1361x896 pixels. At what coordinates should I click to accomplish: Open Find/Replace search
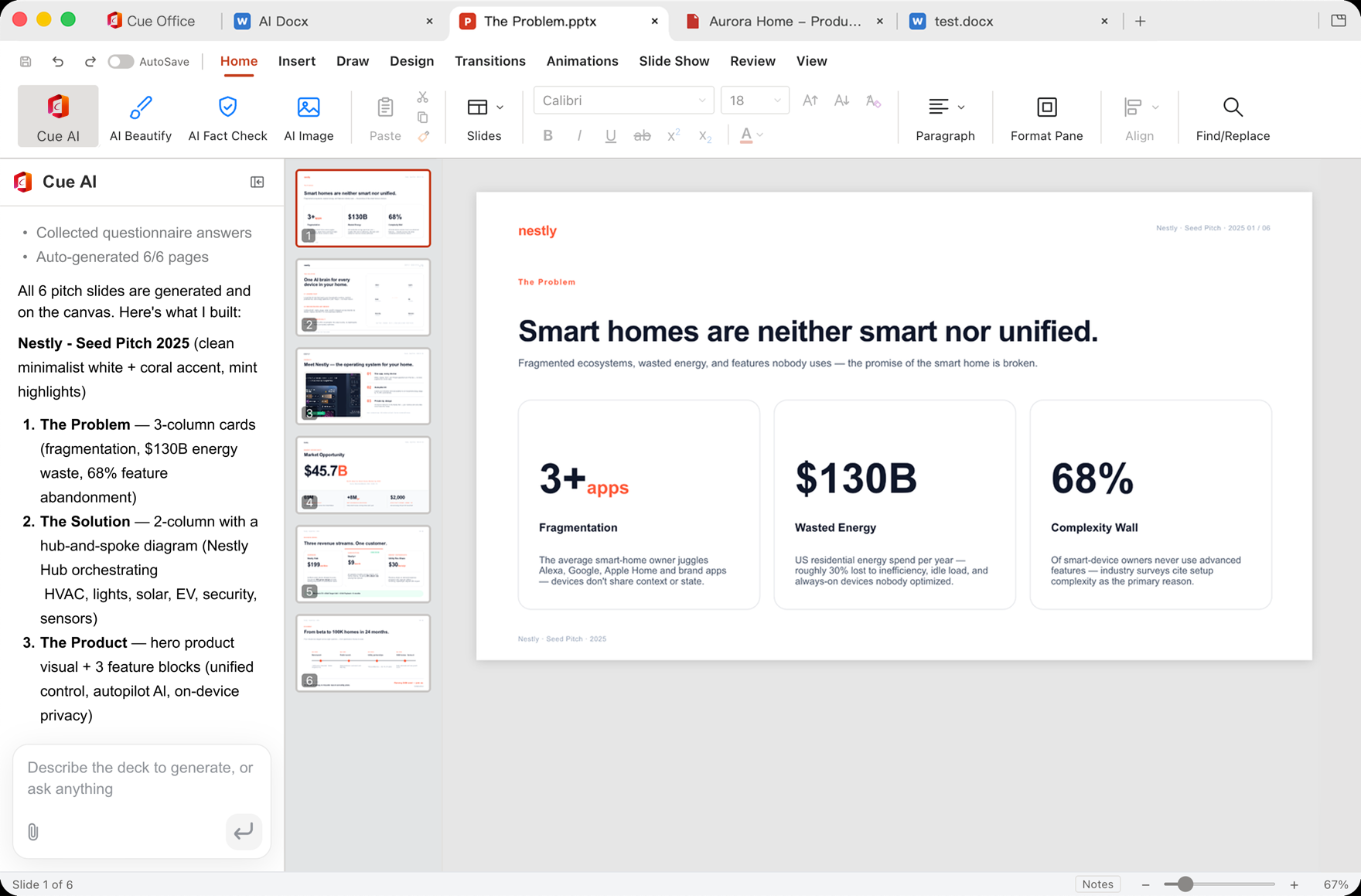pos(1233,116)
